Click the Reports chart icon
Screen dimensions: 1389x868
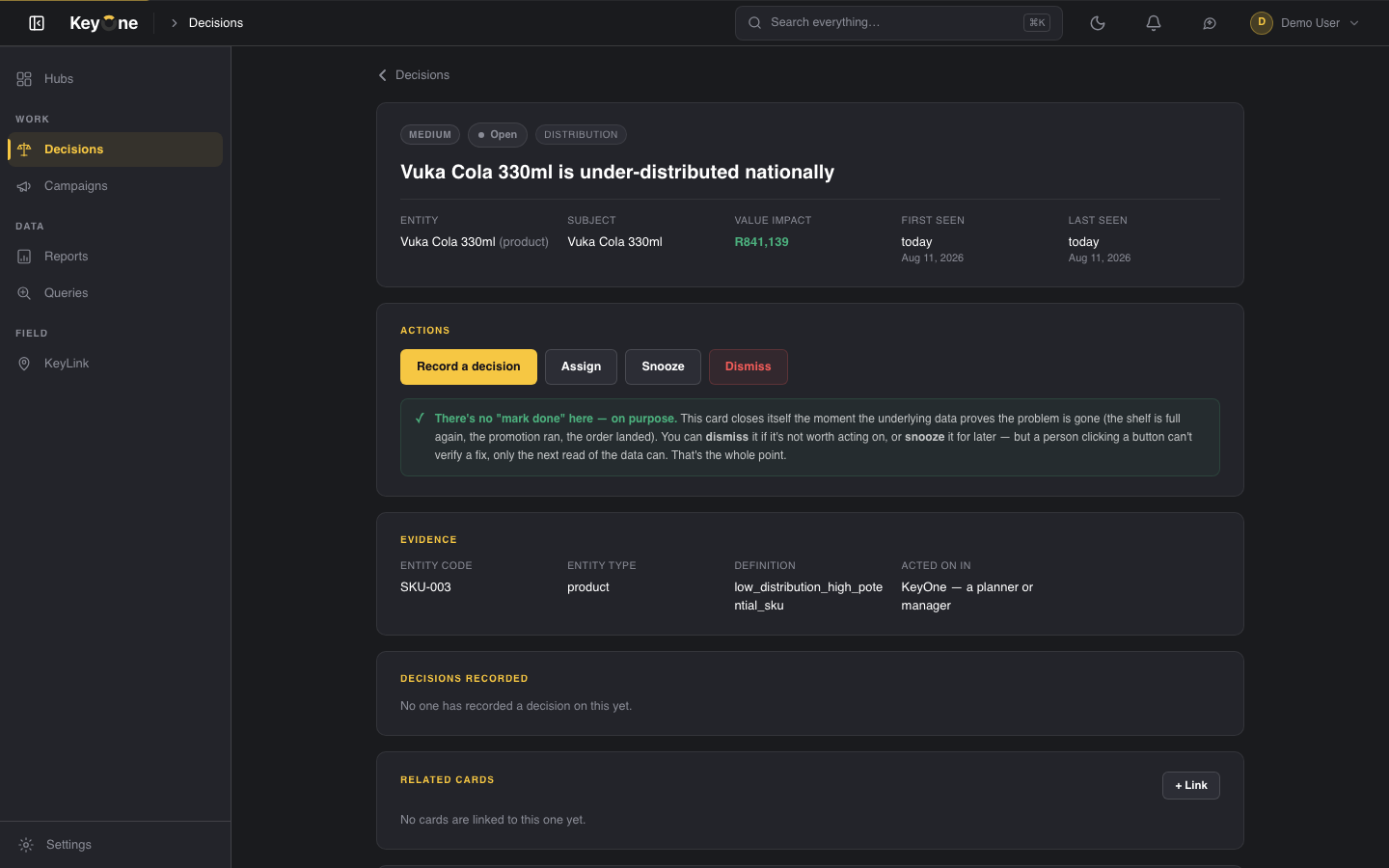[24, 257]
